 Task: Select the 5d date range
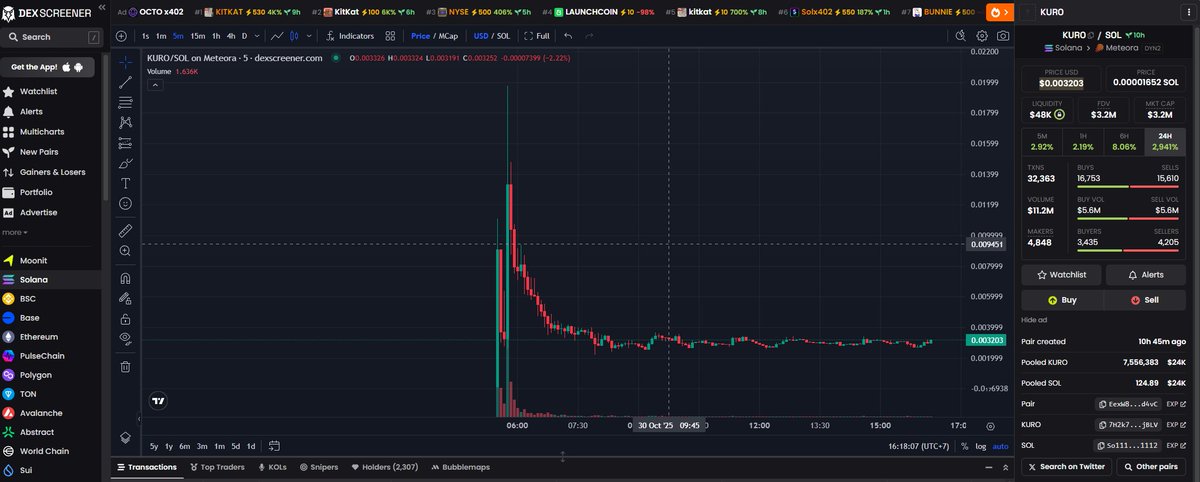[235, 446]
